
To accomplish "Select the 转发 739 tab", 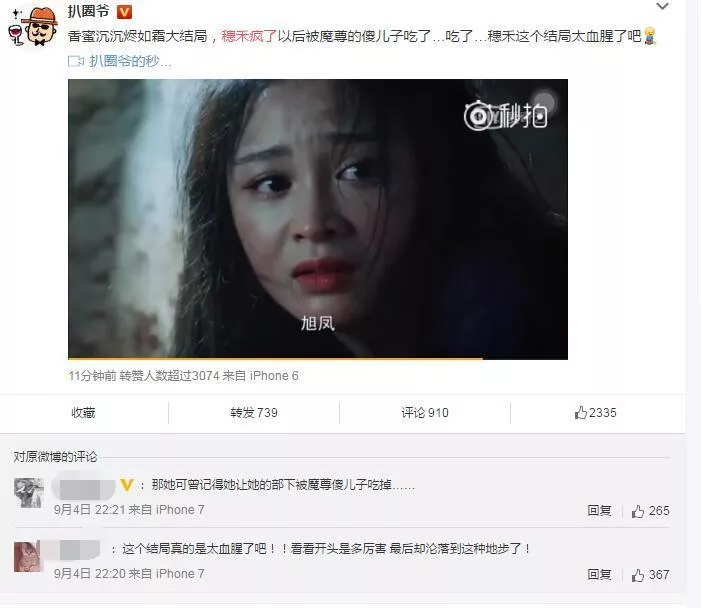I will 254,413.
